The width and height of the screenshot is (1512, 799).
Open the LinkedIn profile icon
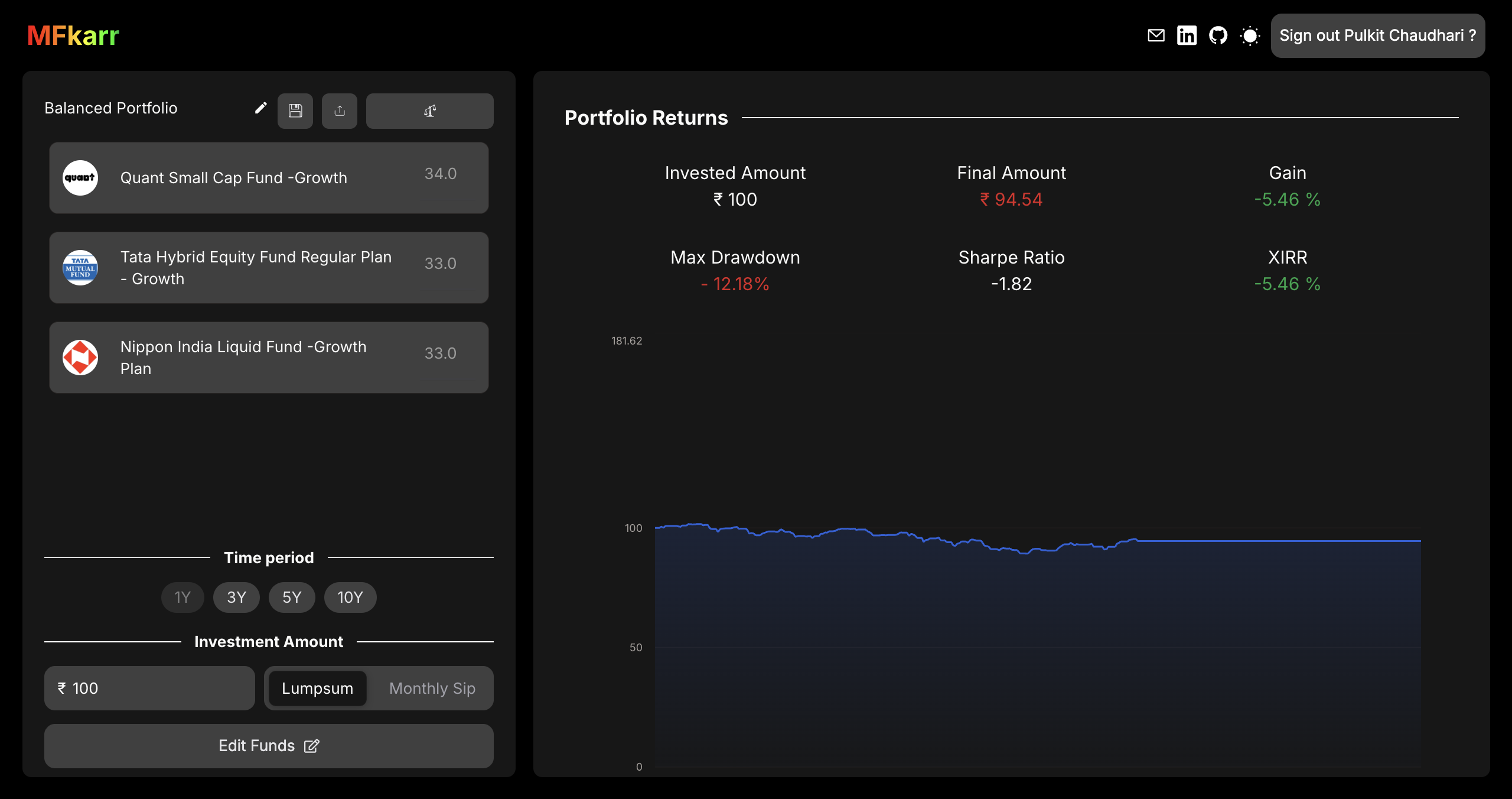coord(1187,35)
